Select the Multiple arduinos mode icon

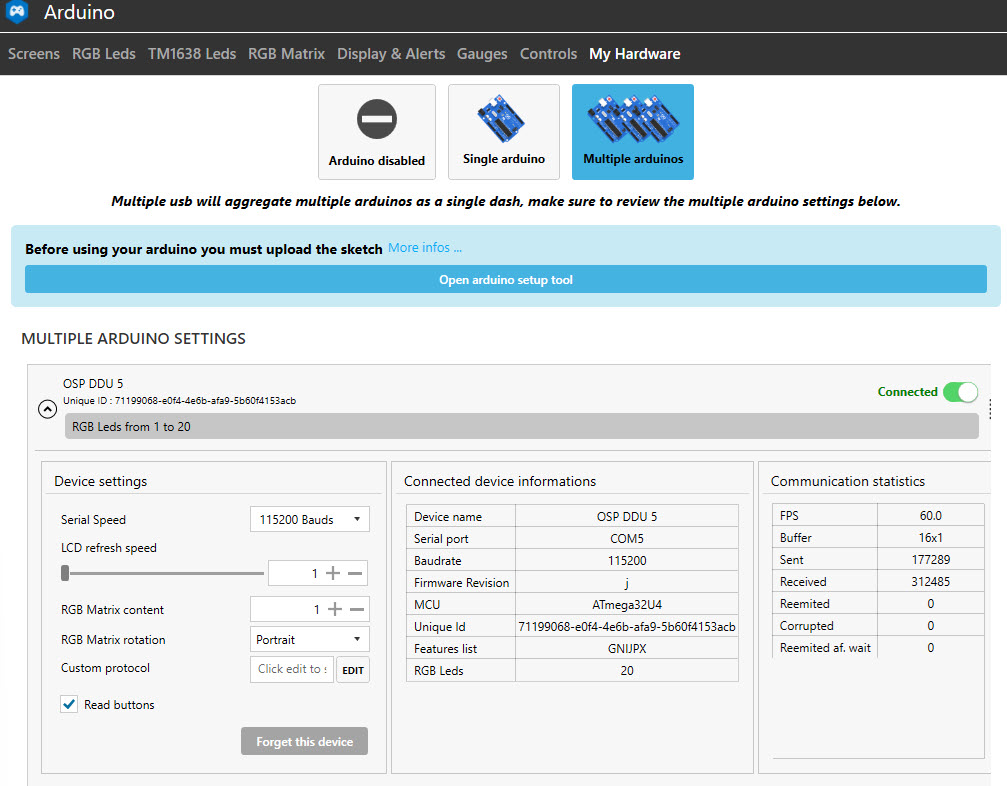[x=632, y=130]
